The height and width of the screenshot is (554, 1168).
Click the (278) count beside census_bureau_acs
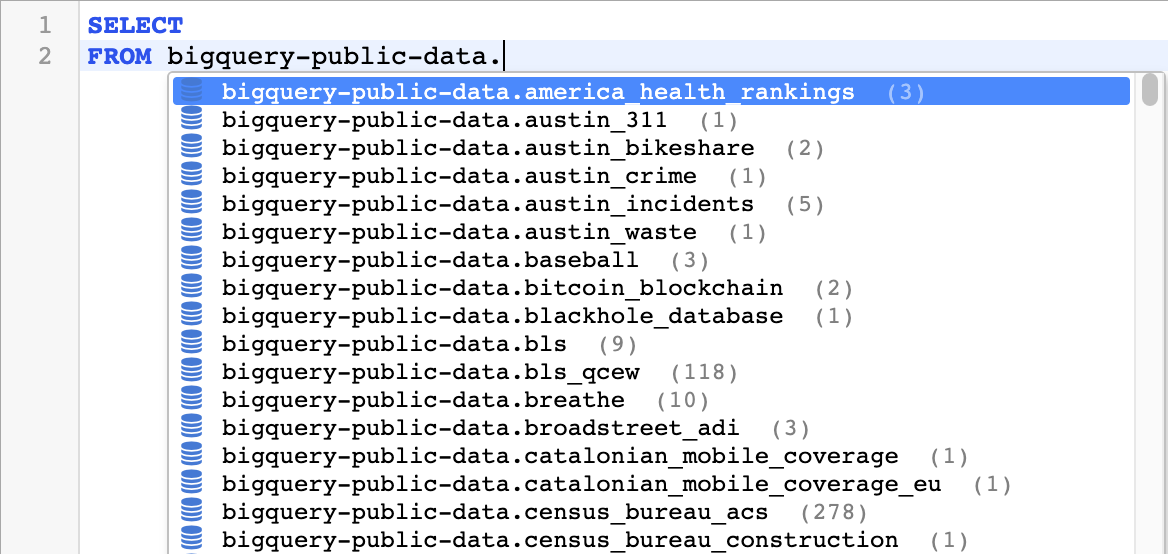coord(834,512)
